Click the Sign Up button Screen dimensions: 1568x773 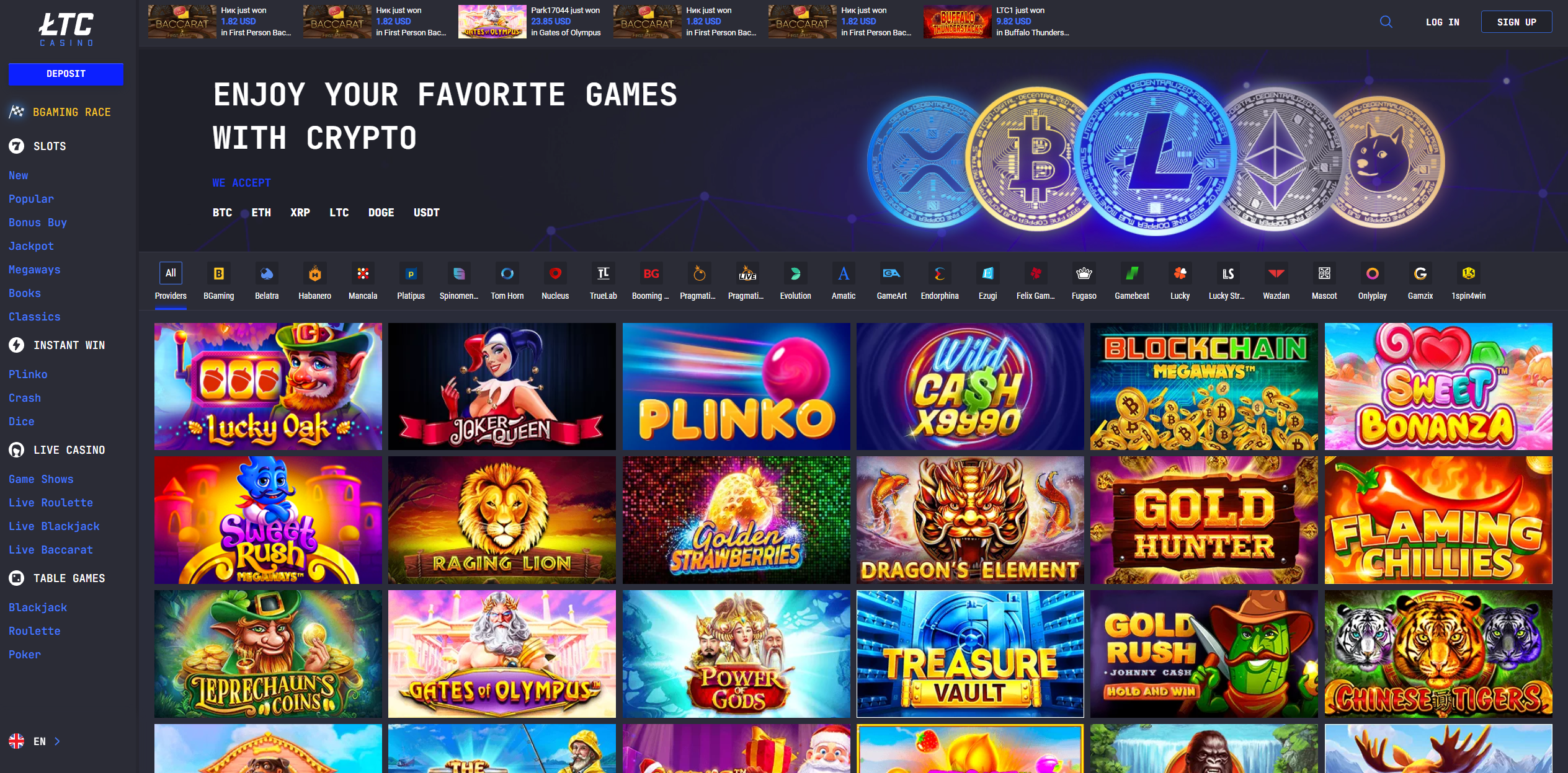coord(1517,22)
